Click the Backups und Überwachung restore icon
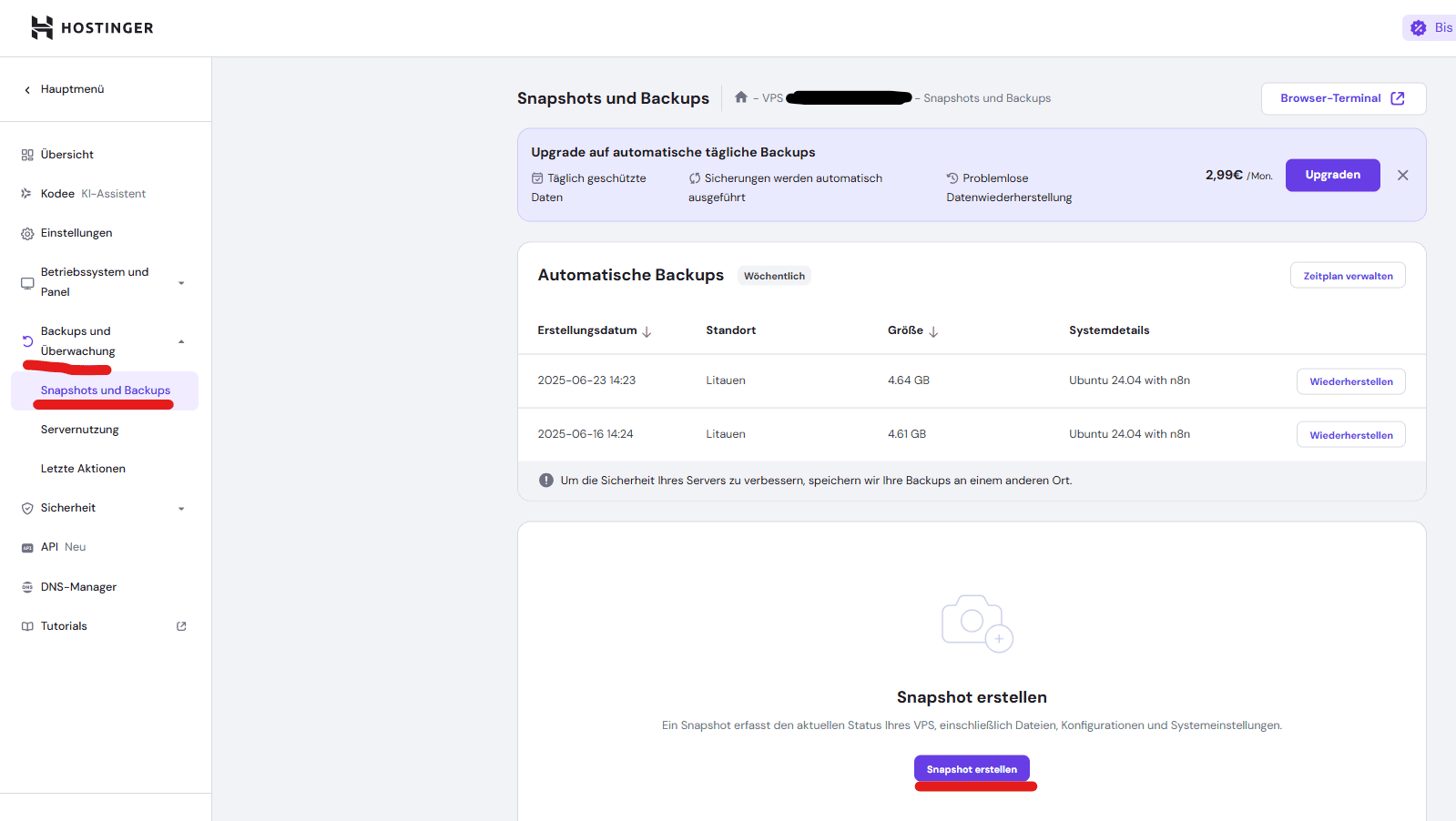The image size is (1456, 821). point(27,341)
